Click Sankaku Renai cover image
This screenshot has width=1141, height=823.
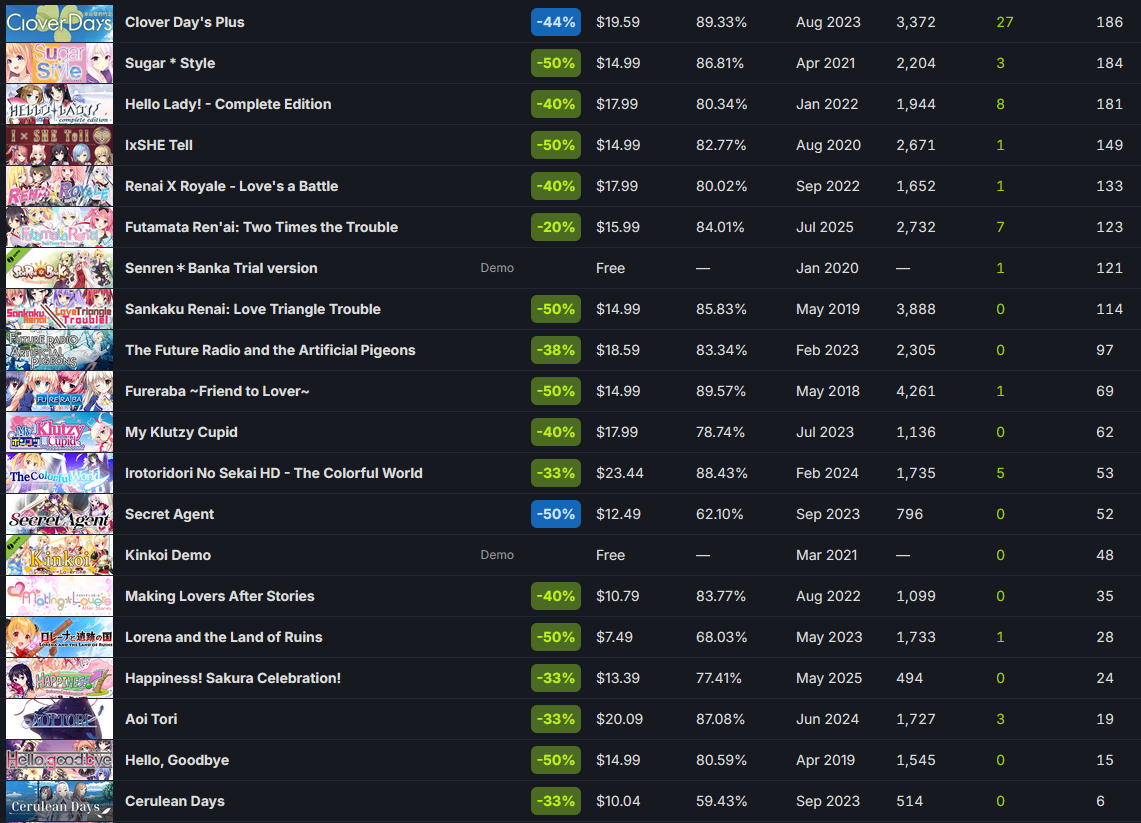(60, 309)
